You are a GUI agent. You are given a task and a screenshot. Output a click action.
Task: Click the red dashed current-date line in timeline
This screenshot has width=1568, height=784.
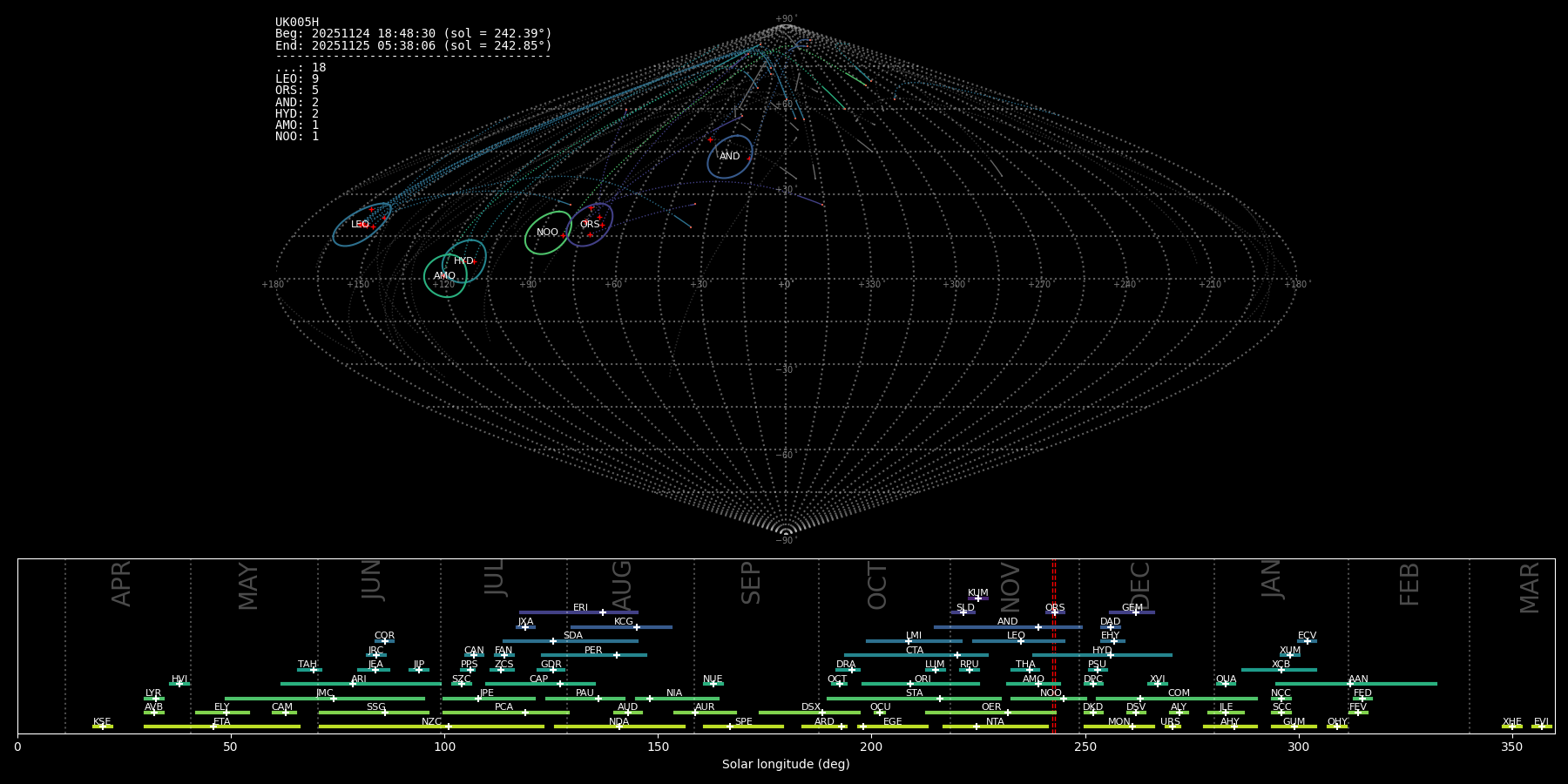(1053, 662)
